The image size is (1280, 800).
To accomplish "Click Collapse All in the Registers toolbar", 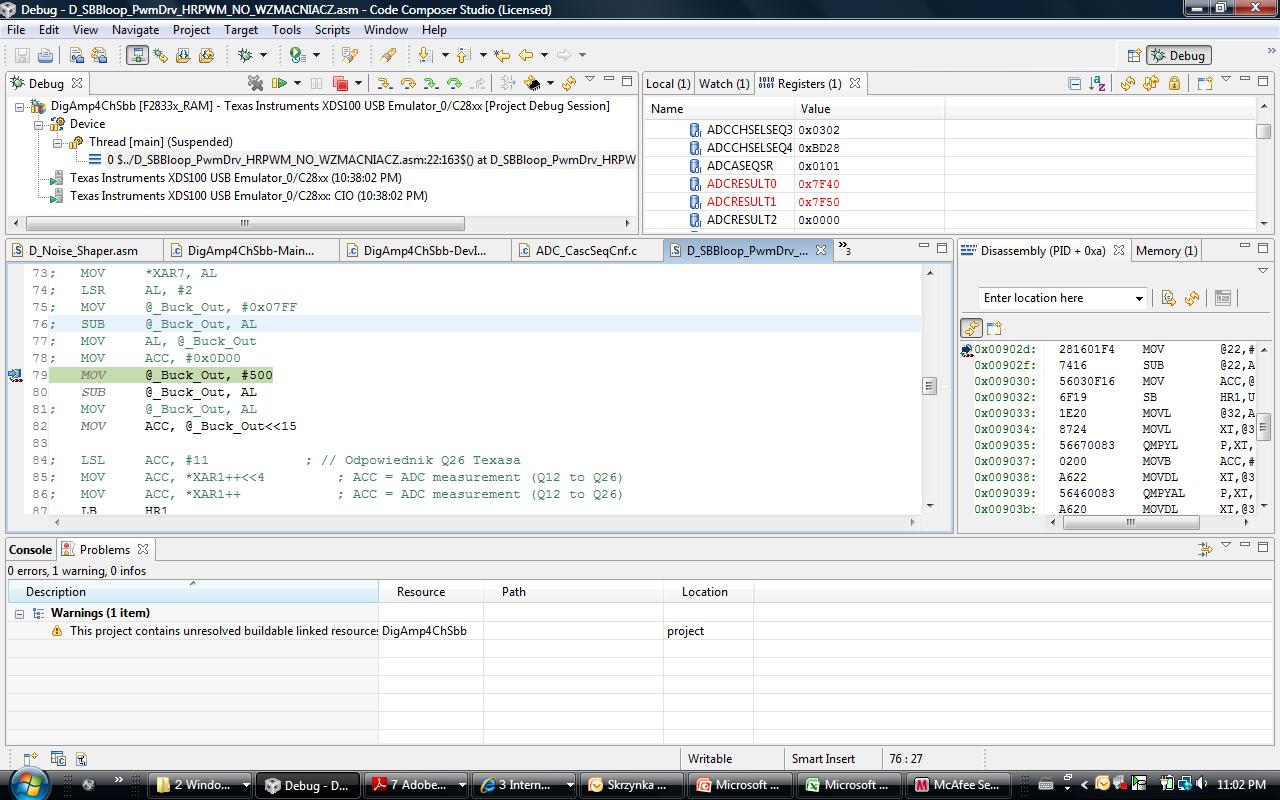I will click(x=1075, y=83).
